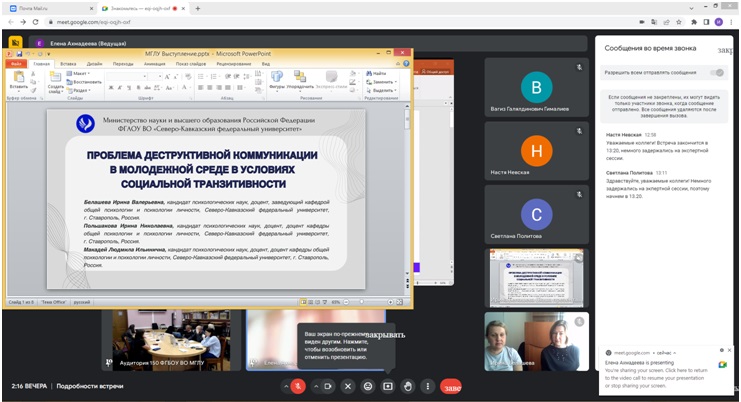The width and height of the screenshot is (741, 402).
Task: Toggle allow everyone to send messages
Action: pyautogui.click(x=717, y=72)
